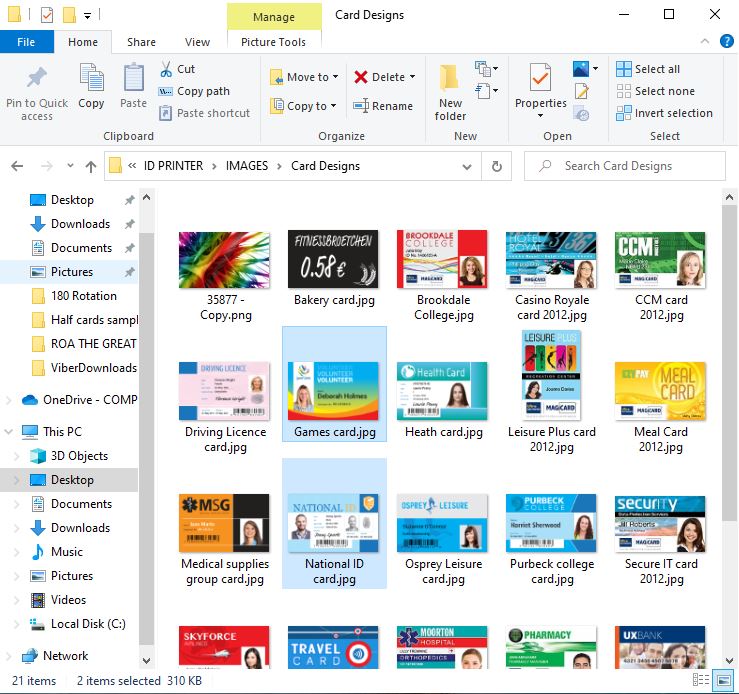Click the Cut scissors icon
Screen dimensions: 739x694
[x=166, y=69]
